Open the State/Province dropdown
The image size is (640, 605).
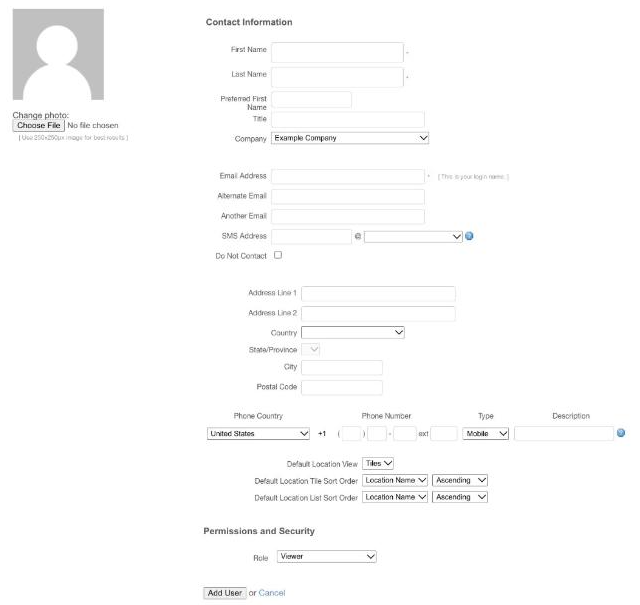point(310,349)
